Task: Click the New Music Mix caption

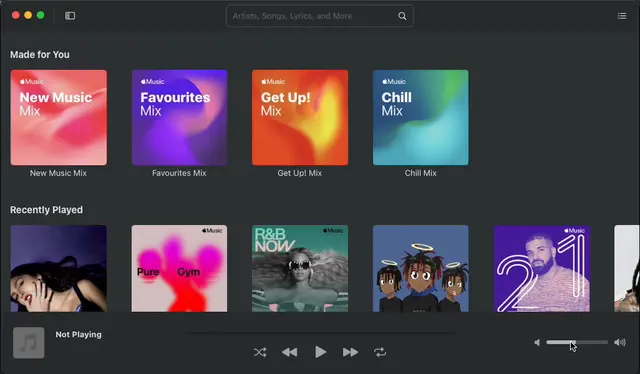Action: pyautogui.click(x=58, y=173)
